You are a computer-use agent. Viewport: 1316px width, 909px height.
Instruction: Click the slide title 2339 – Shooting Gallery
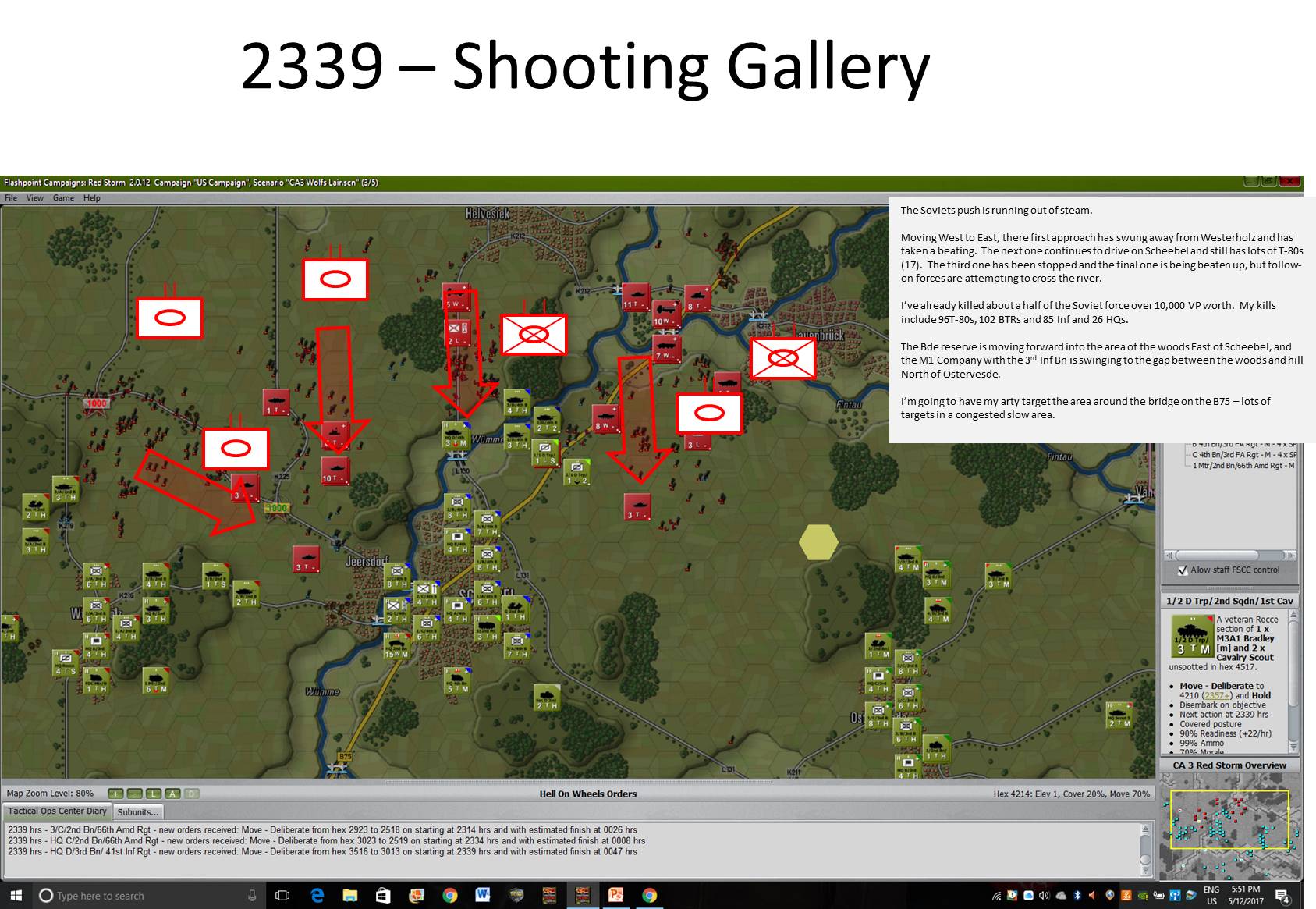pyautogui.click(x=585, y=66)
